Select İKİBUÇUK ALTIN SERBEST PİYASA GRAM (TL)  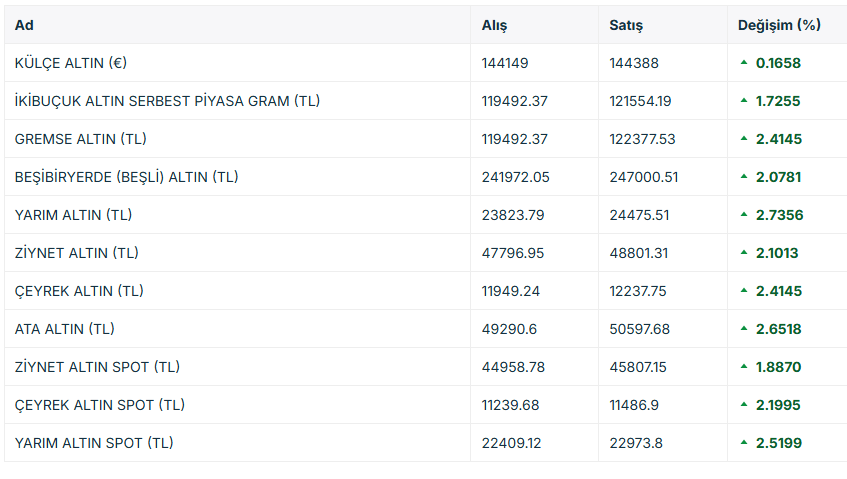pyautogui.click(x=167, y=101)
